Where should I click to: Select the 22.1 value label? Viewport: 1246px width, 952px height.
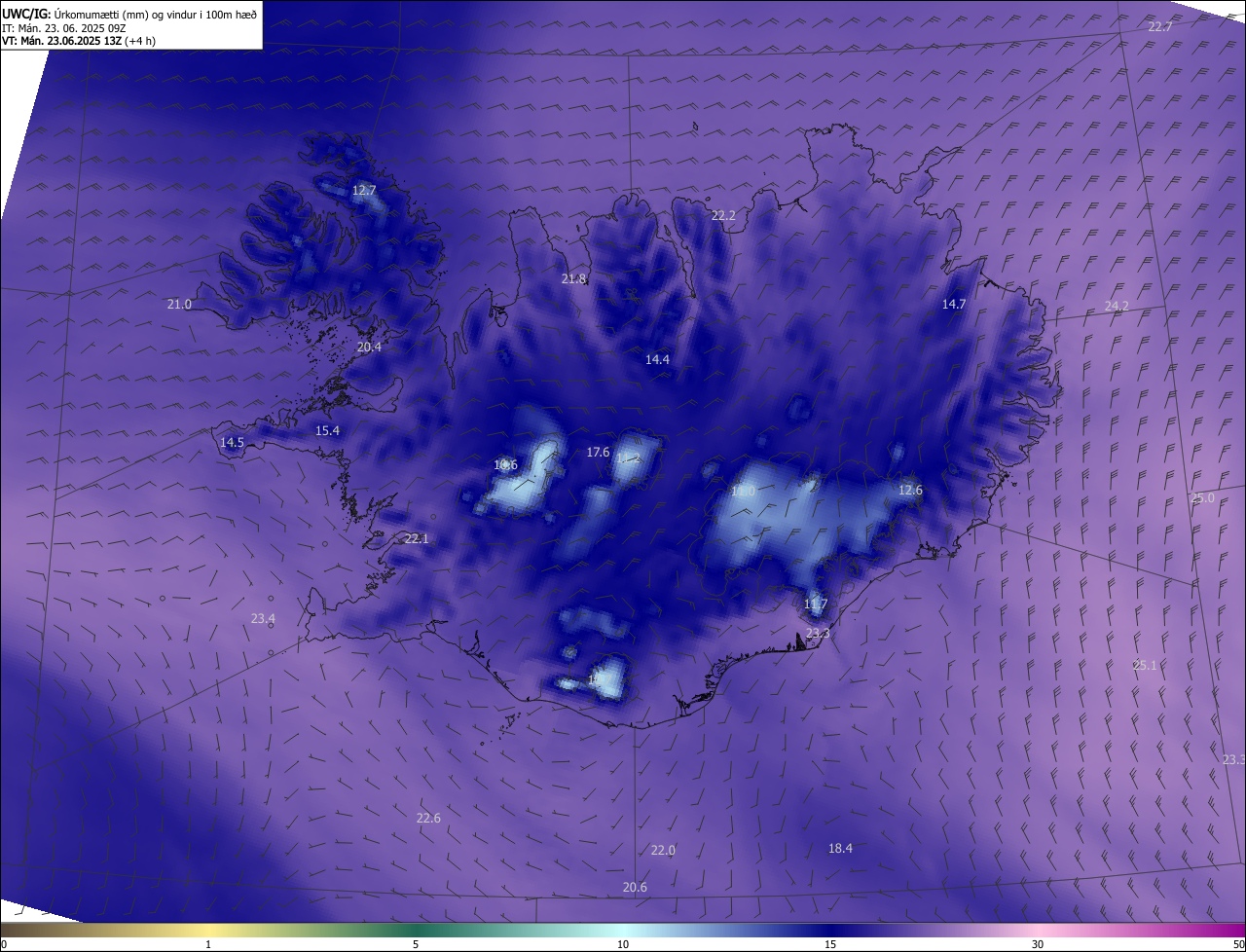pyautogui.click(x=417, y=538)
